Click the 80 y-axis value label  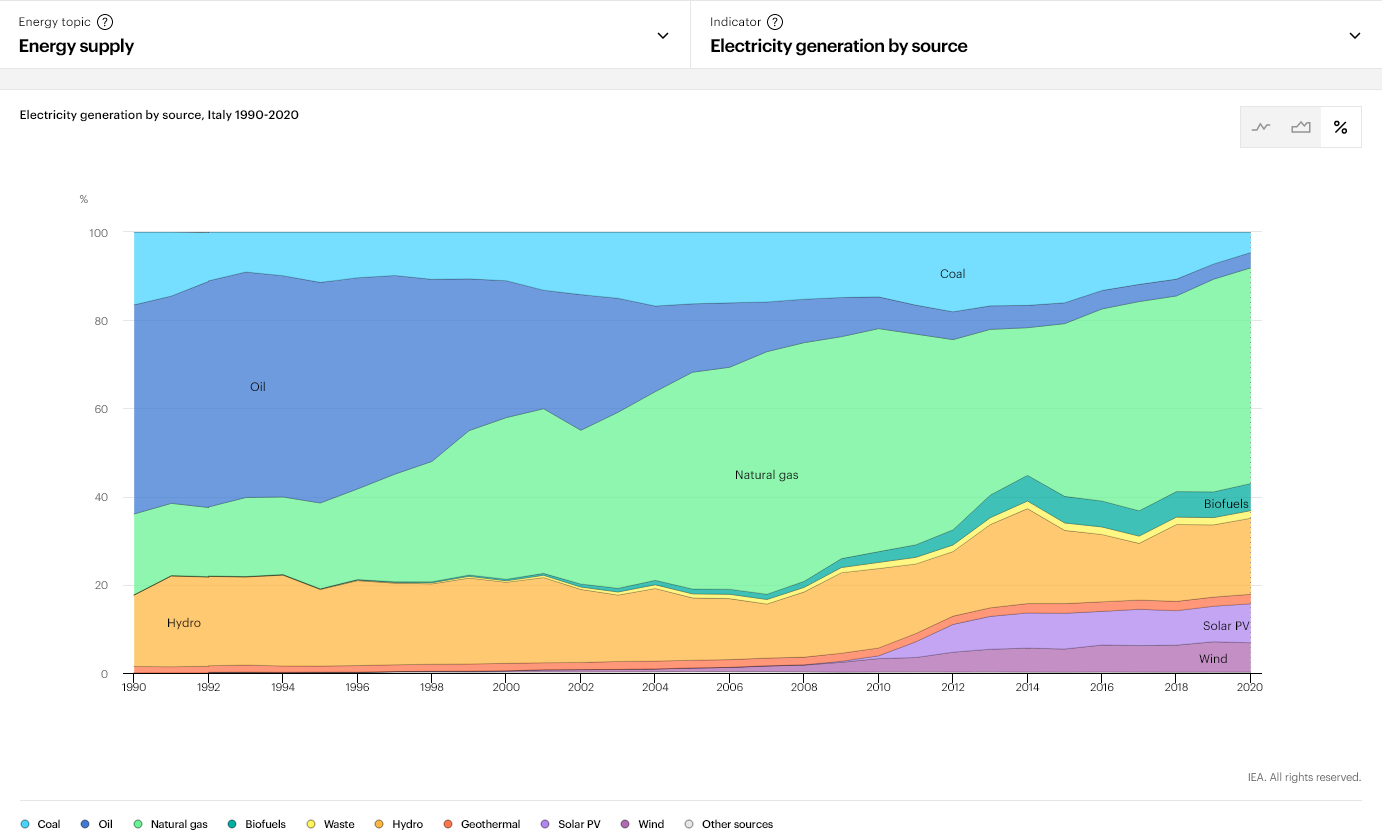pyautogui.click(x=101, y=321)
